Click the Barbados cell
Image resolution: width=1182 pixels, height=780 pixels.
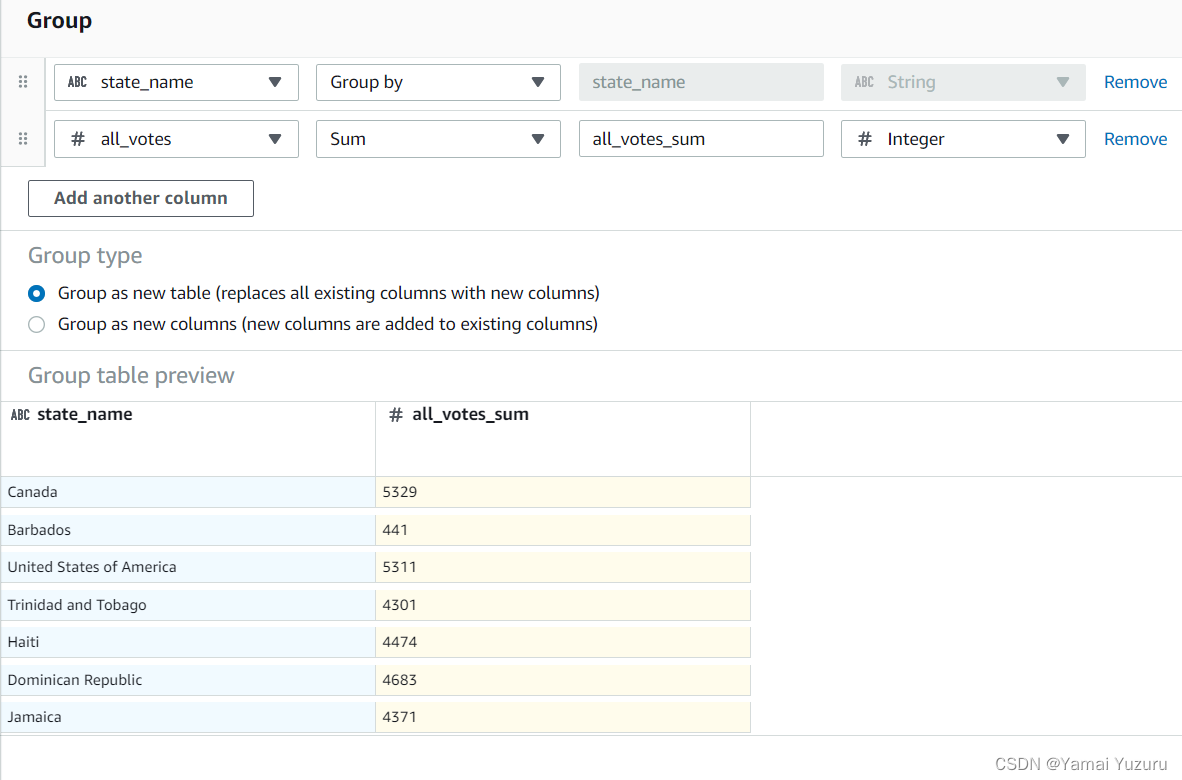tap(188, 530)
